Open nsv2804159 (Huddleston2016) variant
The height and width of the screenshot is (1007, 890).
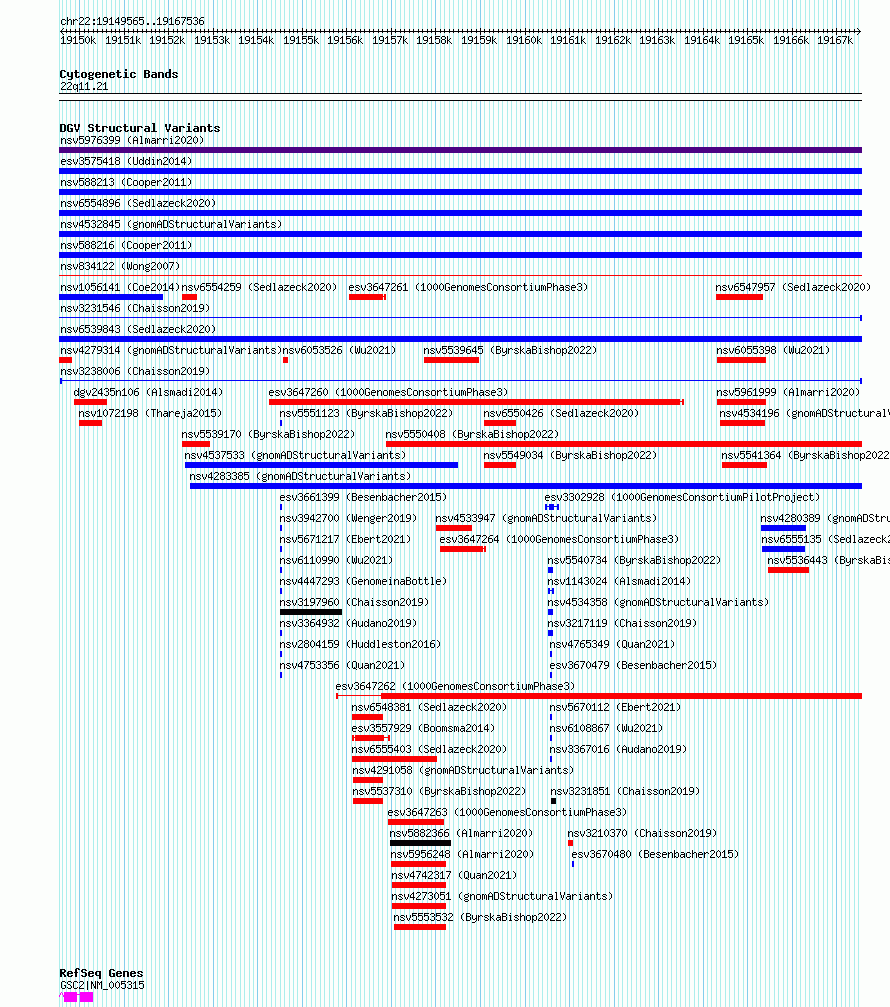360,644
